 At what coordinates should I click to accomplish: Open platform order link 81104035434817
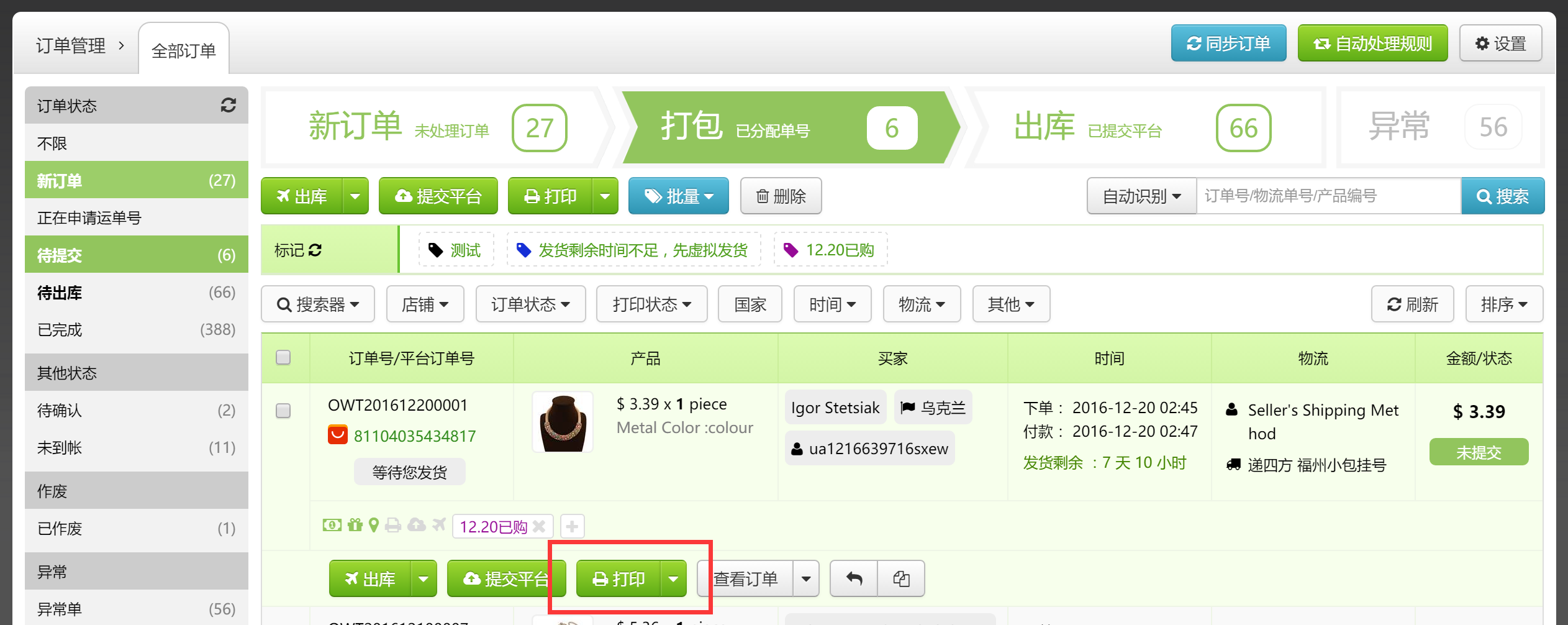click(x=415, y=436)
